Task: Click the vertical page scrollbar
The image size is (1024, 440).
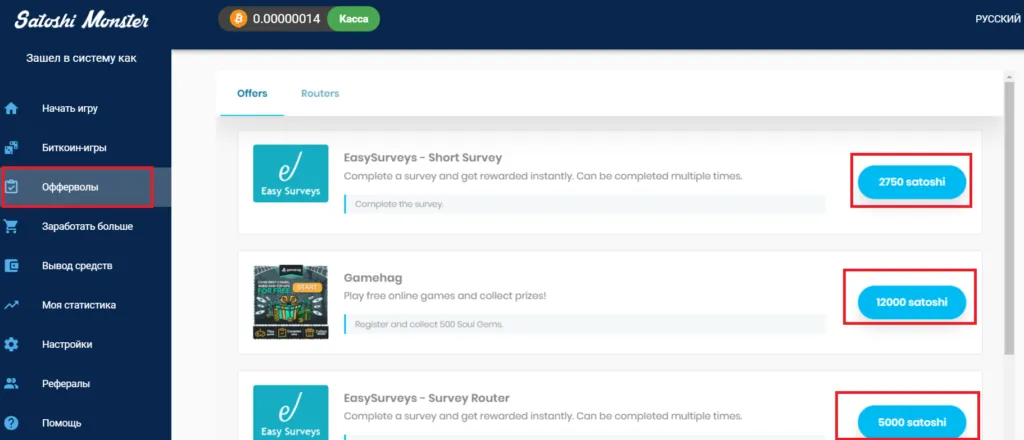Action: coord(1009,219)
